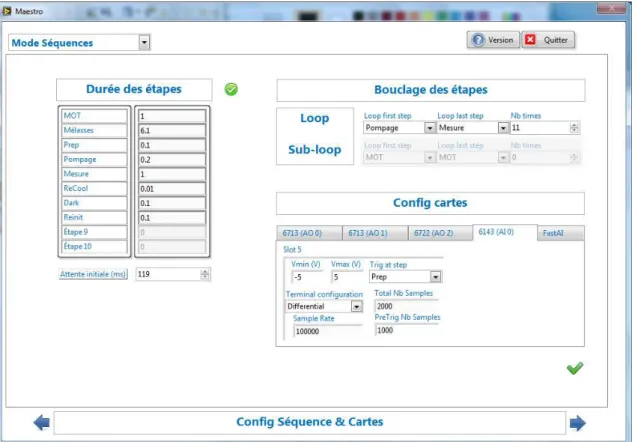Click the Sample Rate field showing 100000
This screenshot has height=442, width=635.
tap(327, 331)
